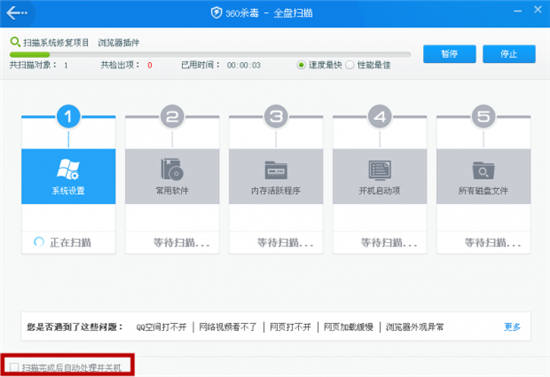
Task: Click the 开机启动项 card label
Action: (x=380, y=190)
